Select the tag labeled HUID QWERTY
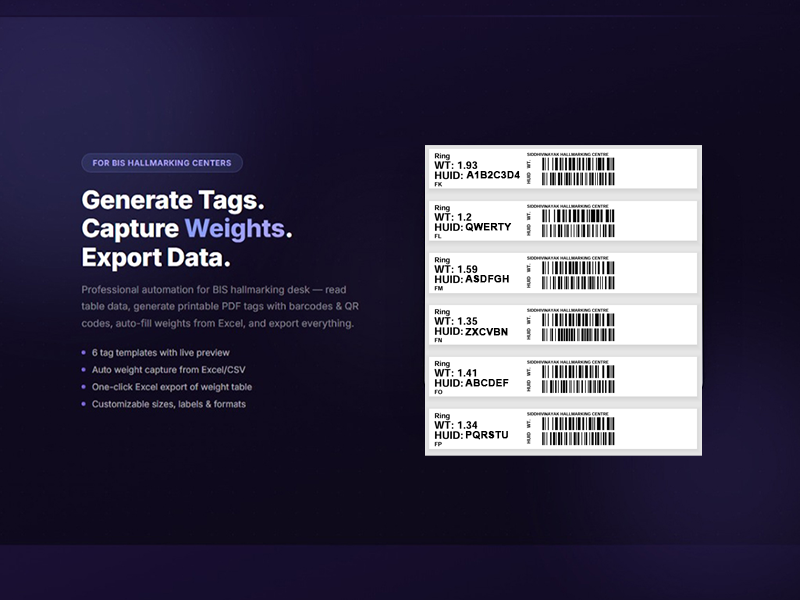Screen dimensions: 800x600 (563, 221)
